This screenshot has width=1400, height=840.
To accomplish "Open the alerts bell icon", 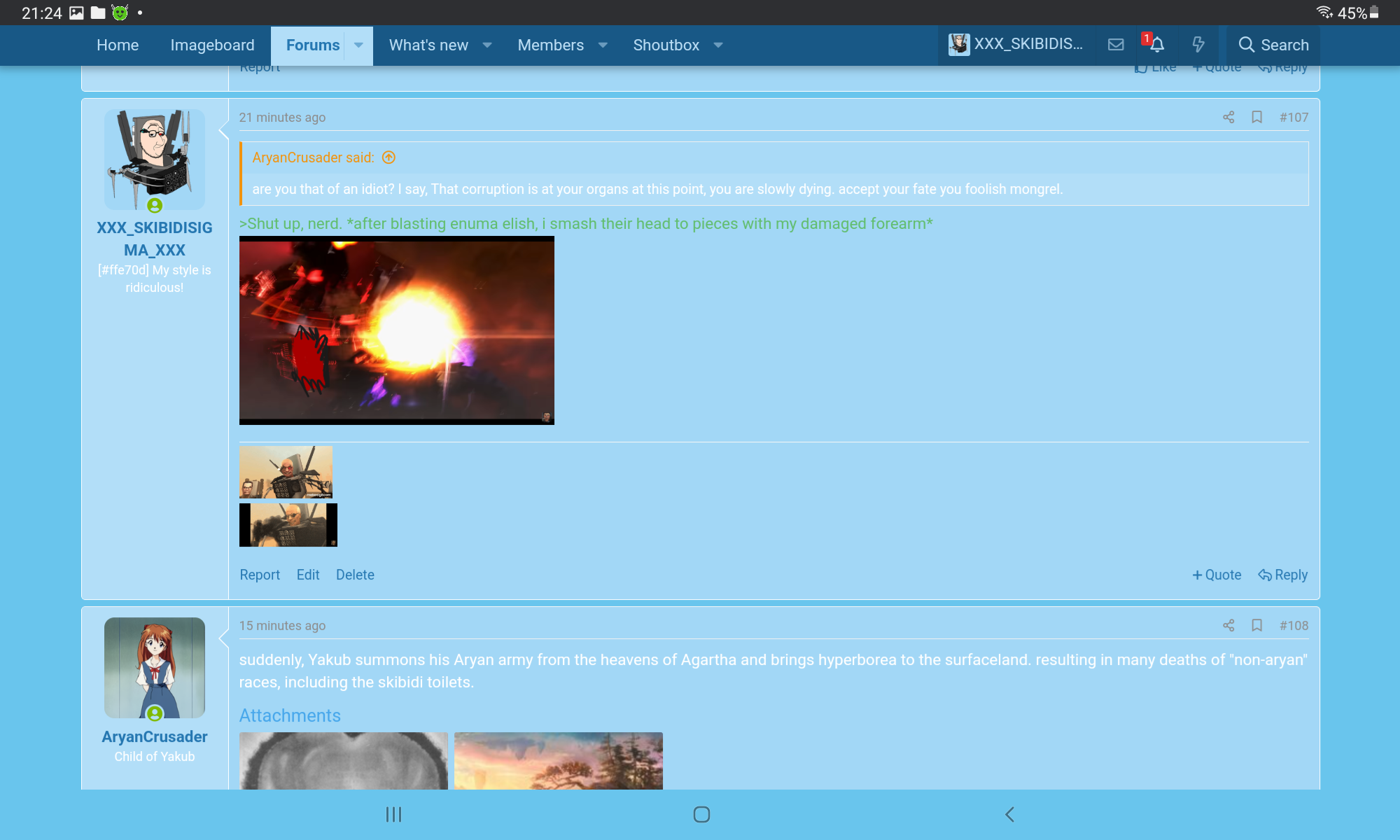I will (x=1157, y=45).
